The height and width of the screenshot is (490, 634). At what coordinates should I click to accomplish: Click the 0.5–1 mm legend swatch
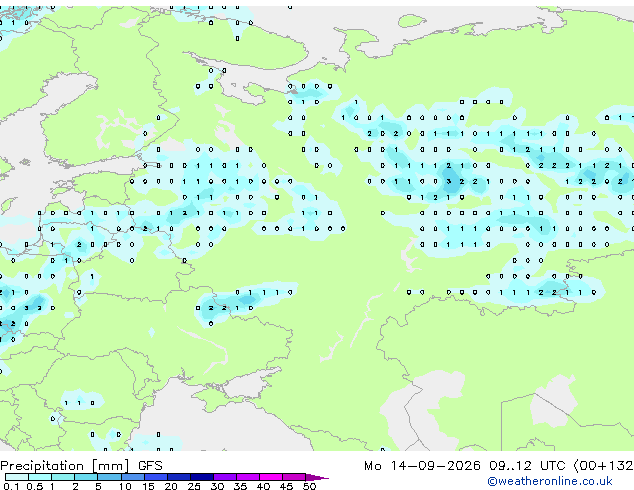pyautogui.click(x=40, y=477)
